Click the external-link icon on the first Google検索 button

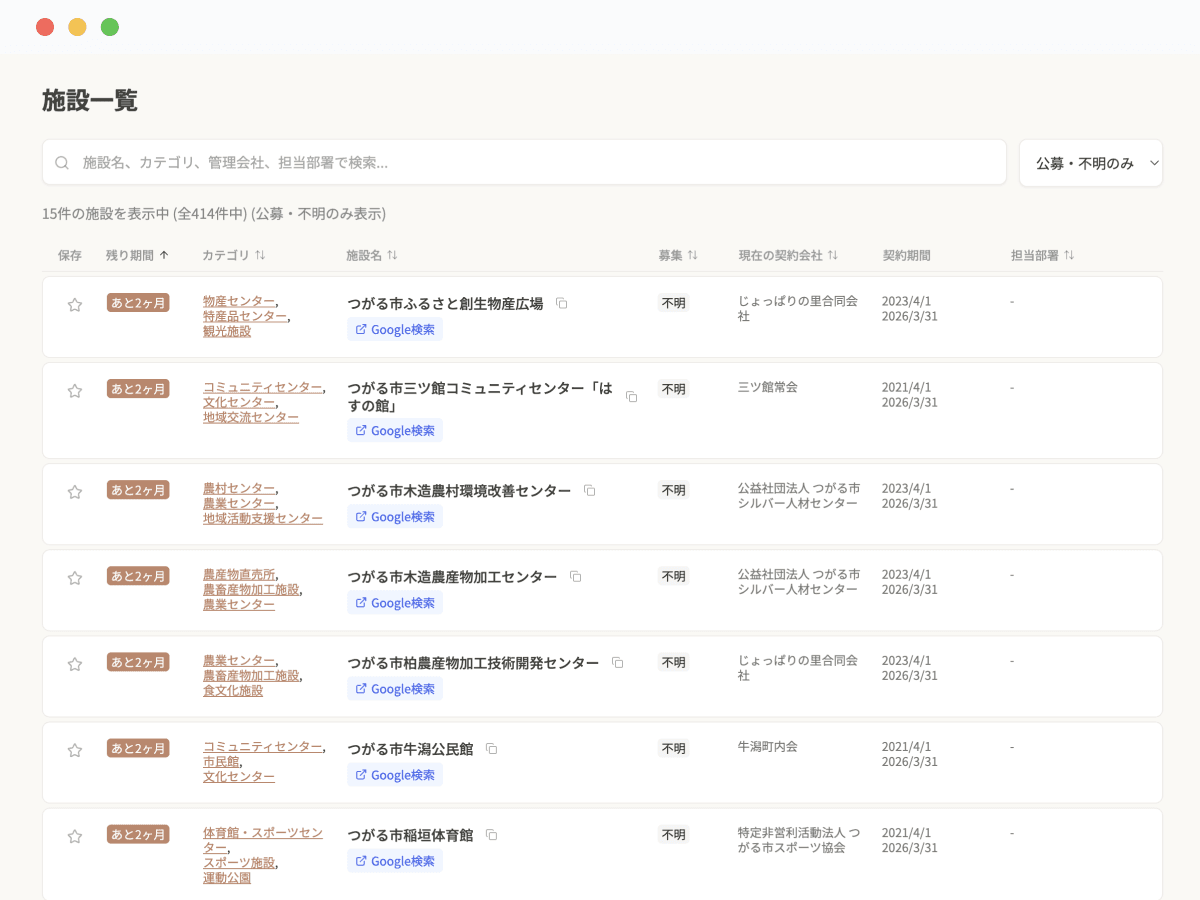(361, 328)
